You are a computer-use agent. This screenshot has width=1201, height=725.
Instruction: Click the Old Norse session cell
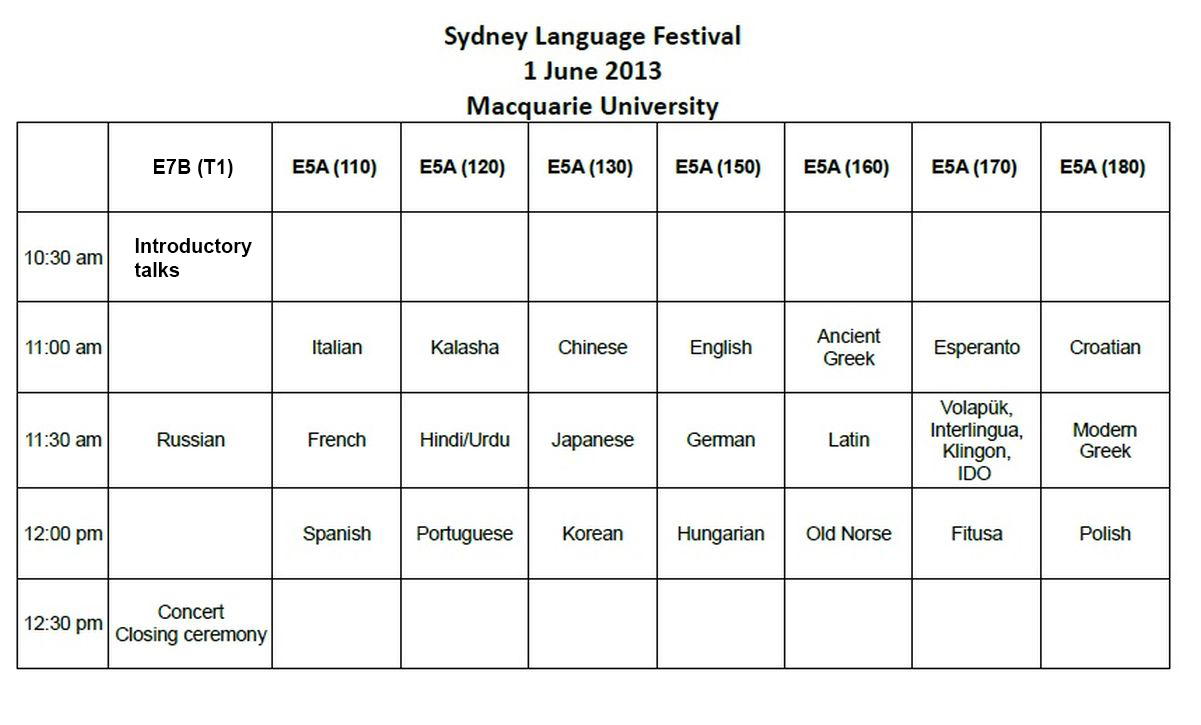click(848, 533)
